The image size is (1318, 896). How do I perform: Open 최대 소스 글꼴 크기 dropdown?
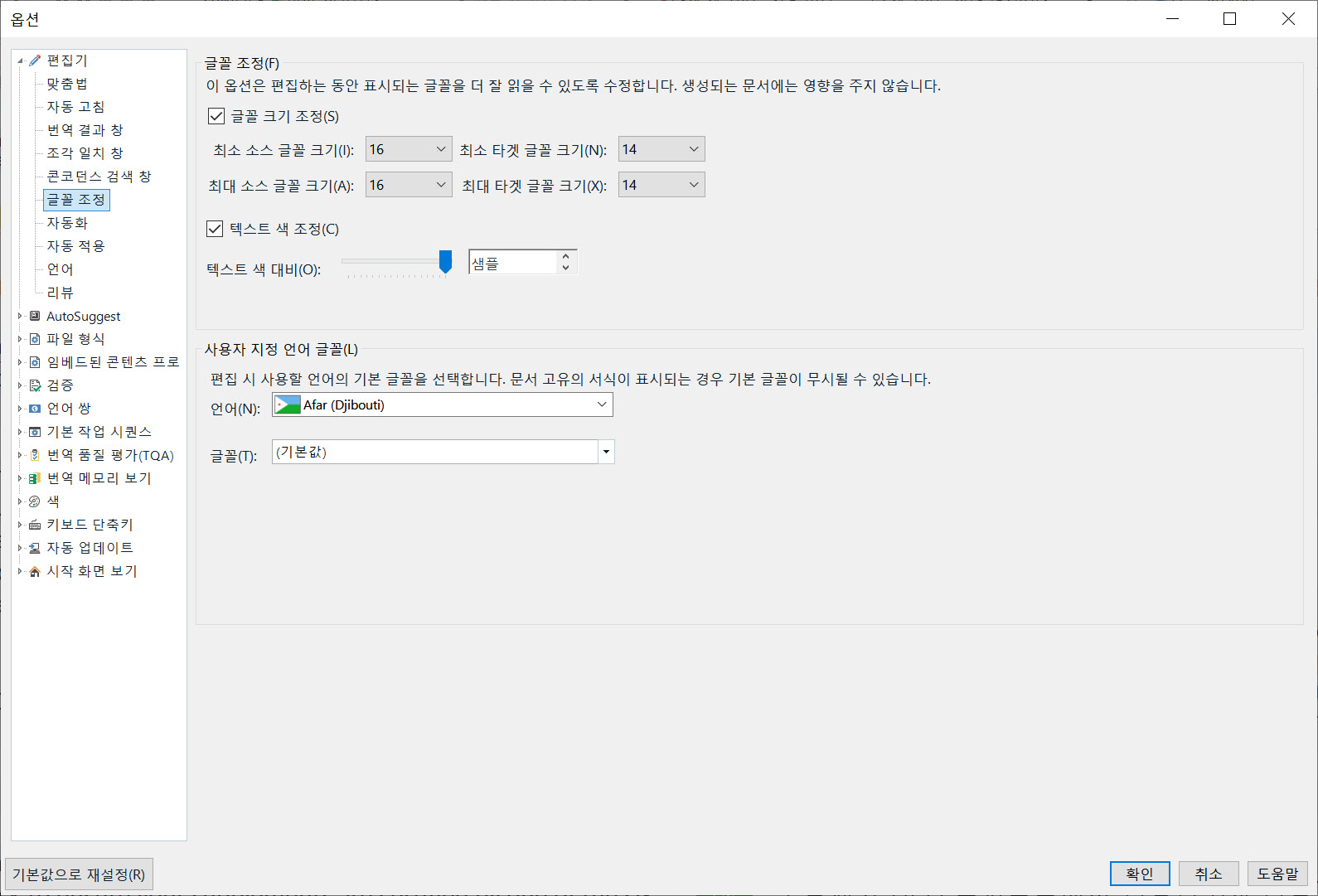pos(409,185)
